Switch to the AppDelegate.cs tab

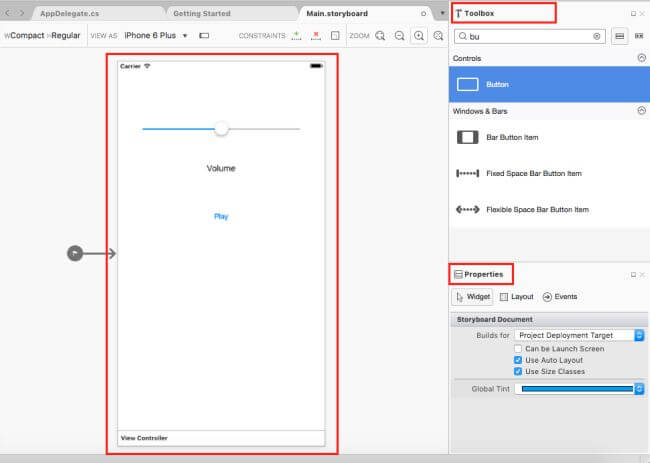[70, 14]
